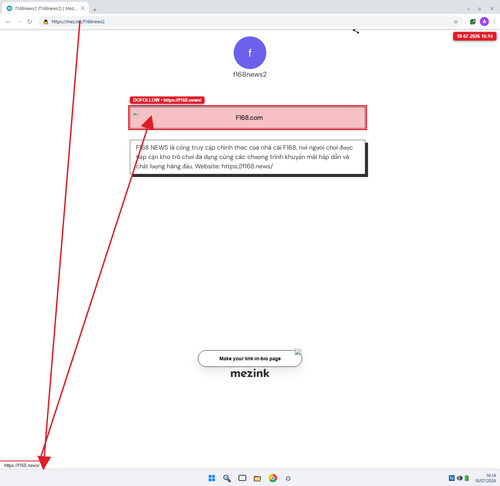The image size is (500, 486).
Task: Select the f168news2 browser tab
Action: coord(45,8)
